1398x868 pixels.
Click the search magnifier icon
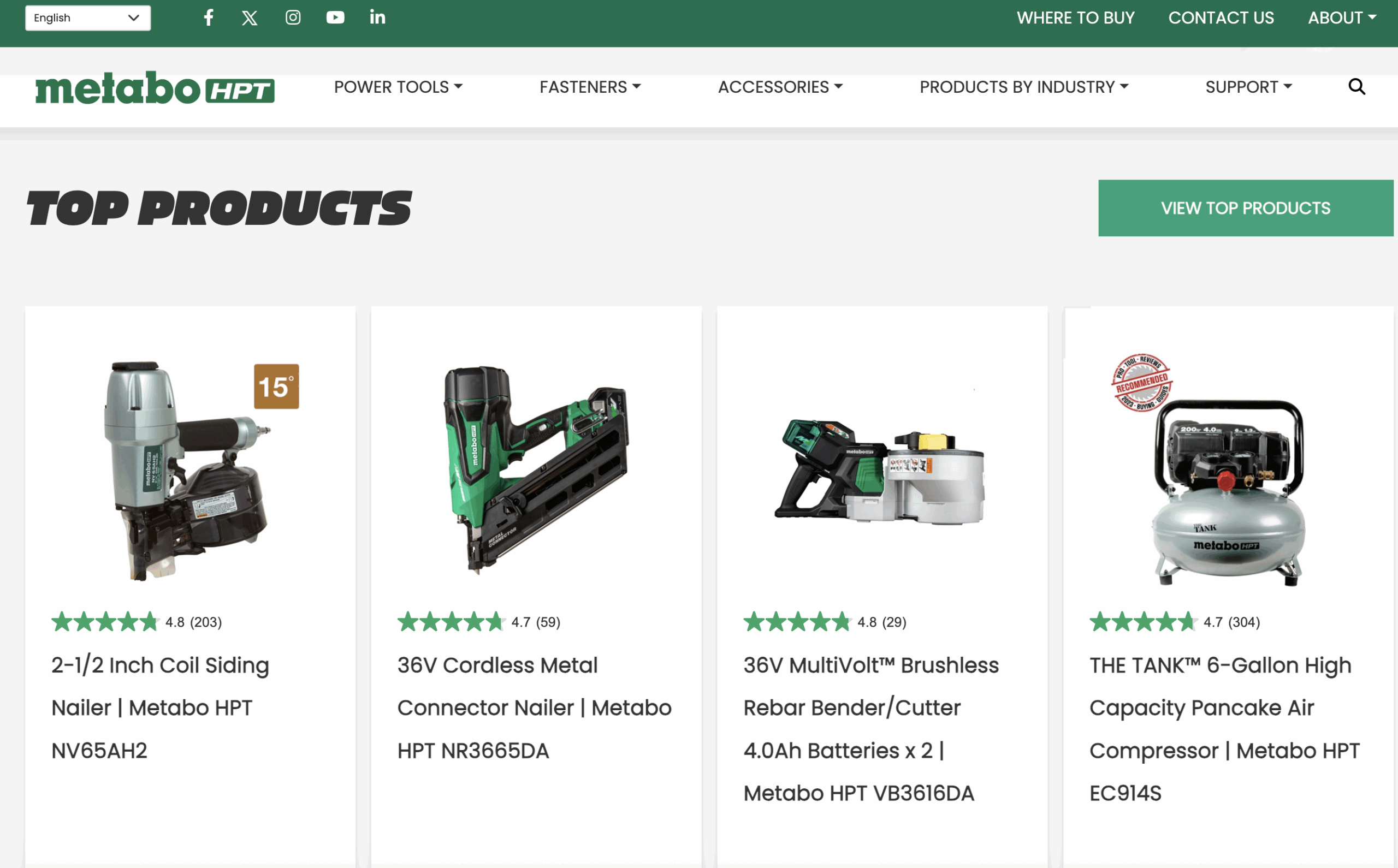coord(1356,87)
